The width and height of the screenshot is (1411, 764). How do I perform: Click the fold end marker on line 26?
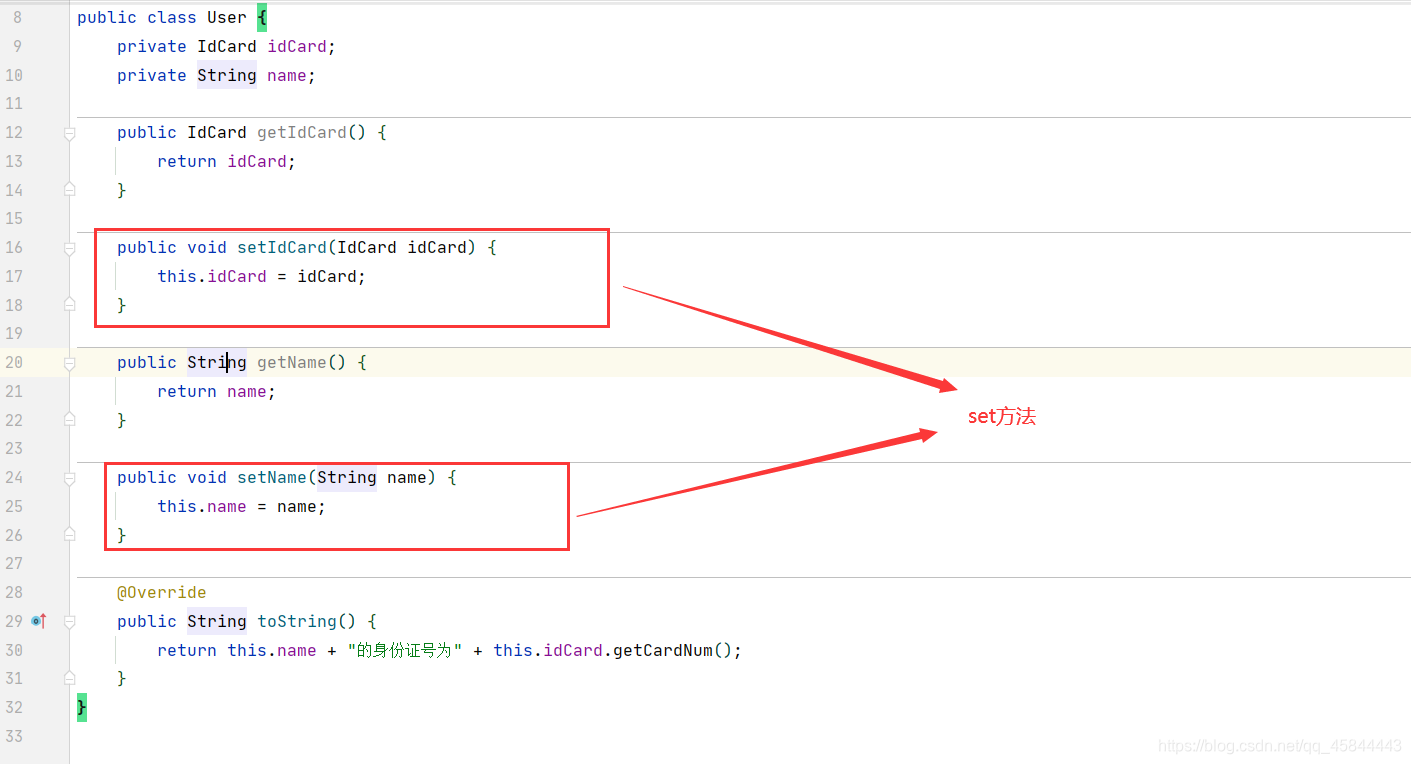tap(69, 534)
